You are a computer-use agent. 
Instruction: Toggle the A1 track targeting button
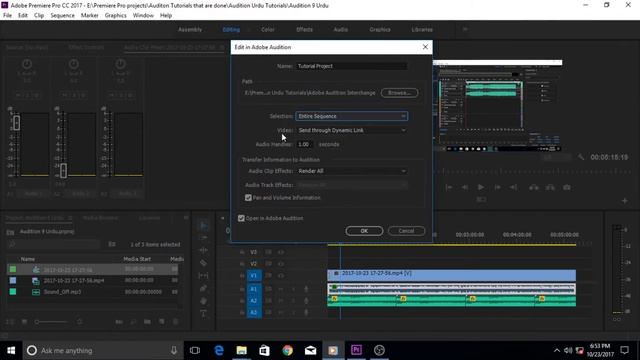(254, 289)
